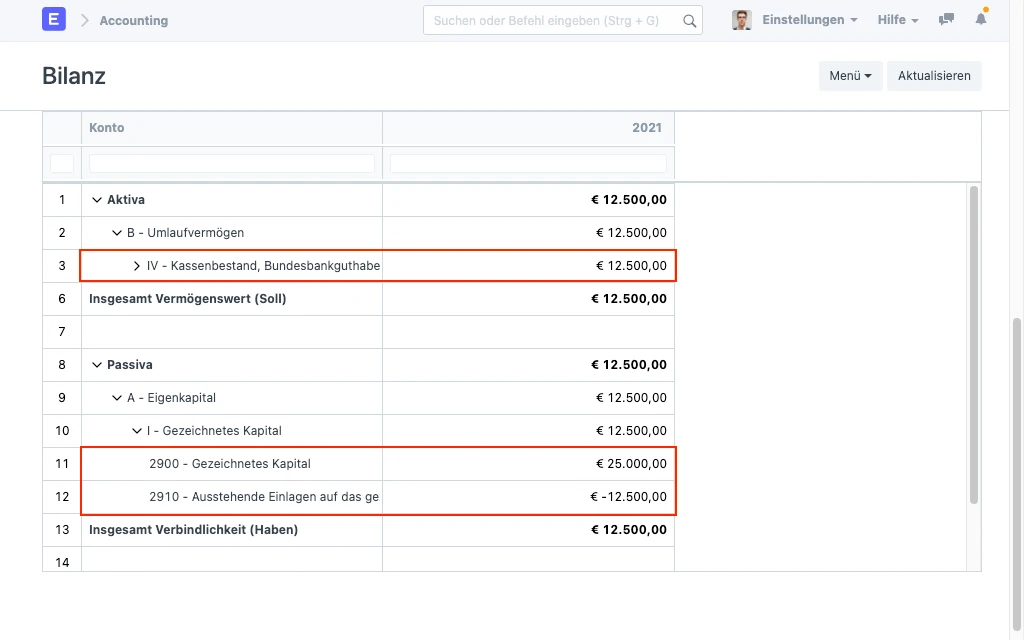Open the Einstellungen dropdown menu
Screen dimensions: 1024x640
coord(809,20)
